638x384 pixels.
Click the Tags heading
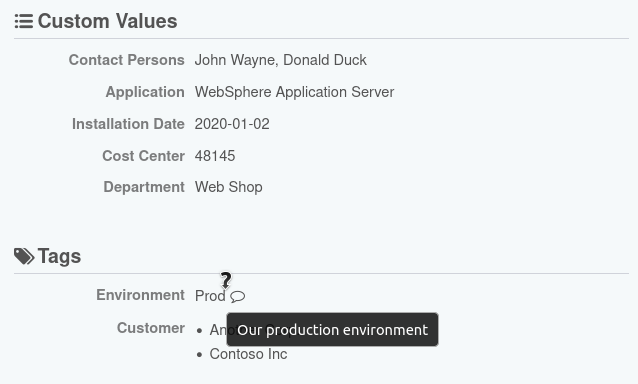59,256
